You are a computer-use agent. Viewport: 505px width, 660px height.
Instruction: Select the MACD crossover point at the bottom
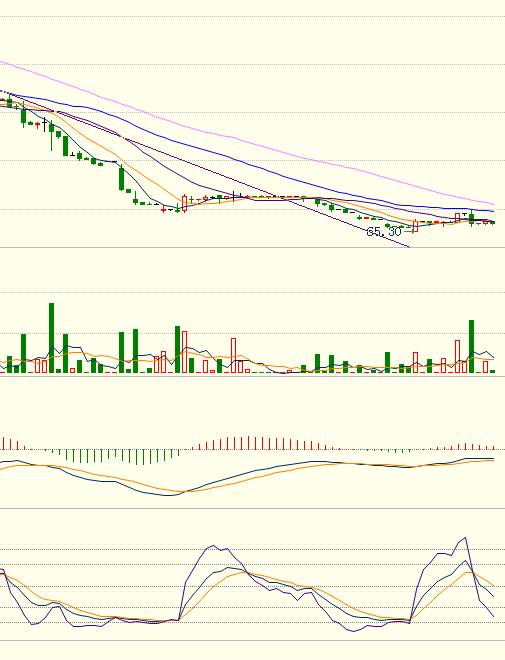click(183, 492)
